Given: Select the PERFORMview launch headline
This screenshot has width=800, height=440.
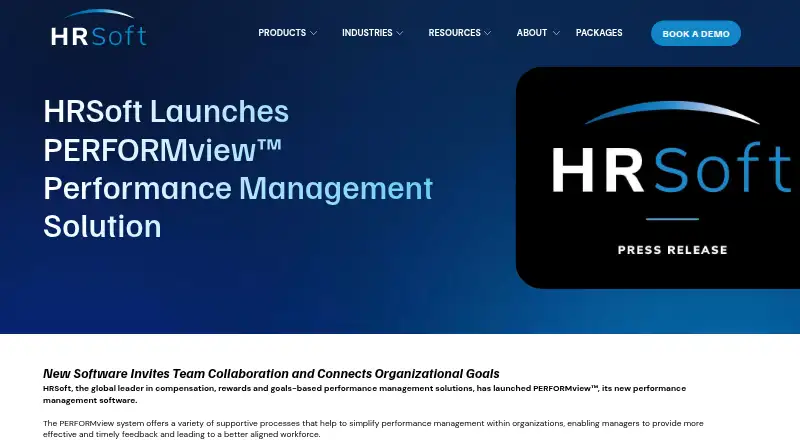Looking at the screenshot, I should pos(238,169).
